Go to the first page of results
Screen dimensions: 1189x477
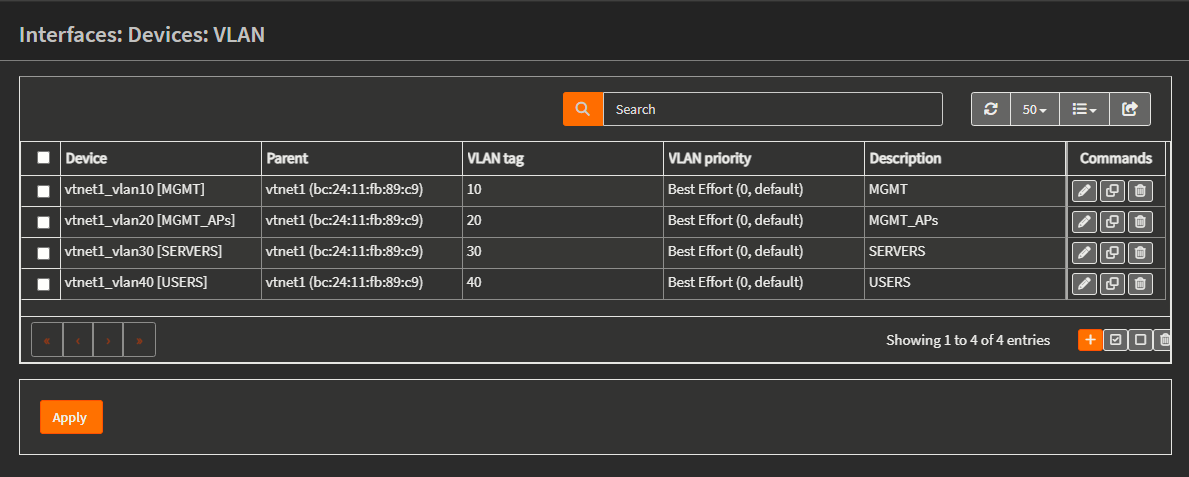[x=47, y=340]
